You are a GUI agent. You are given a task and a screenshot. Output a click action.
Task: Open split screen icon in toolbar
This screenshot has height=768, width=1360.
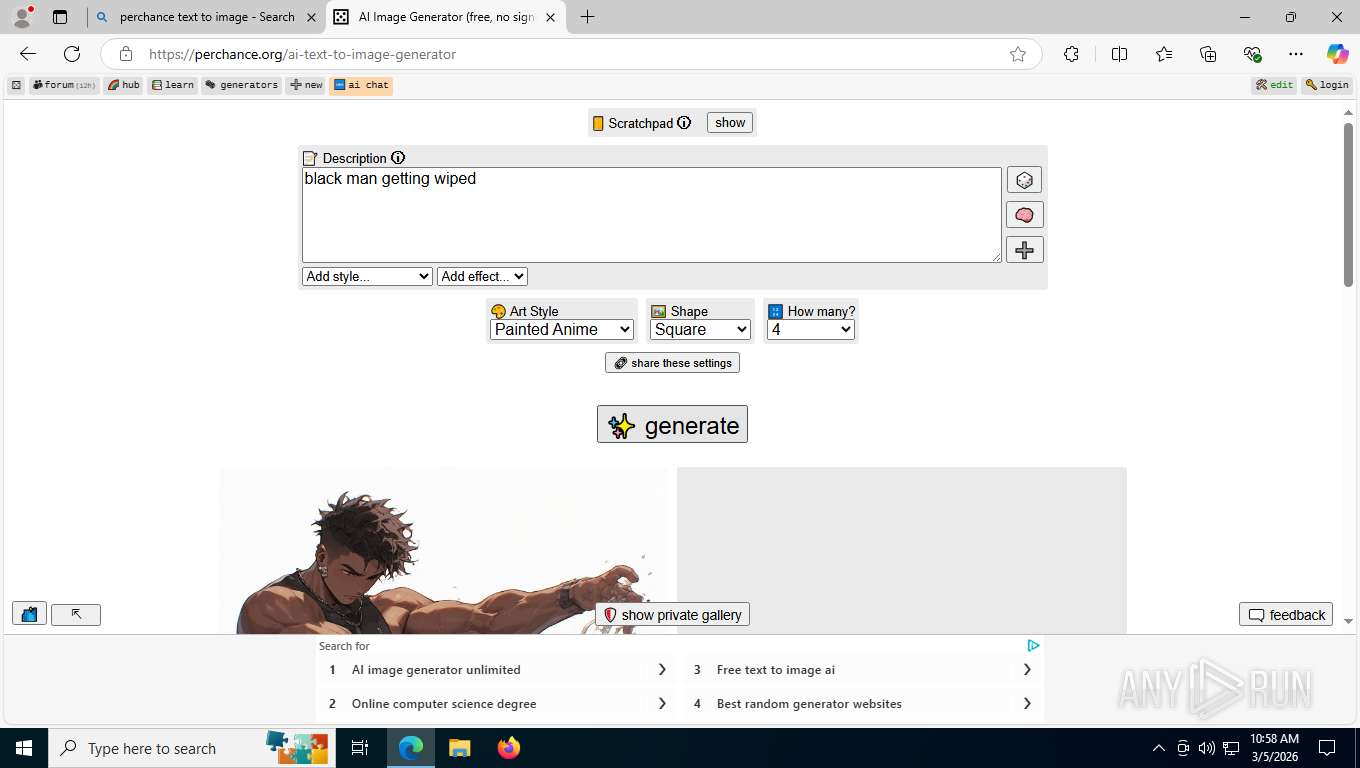pos(1119,54)
